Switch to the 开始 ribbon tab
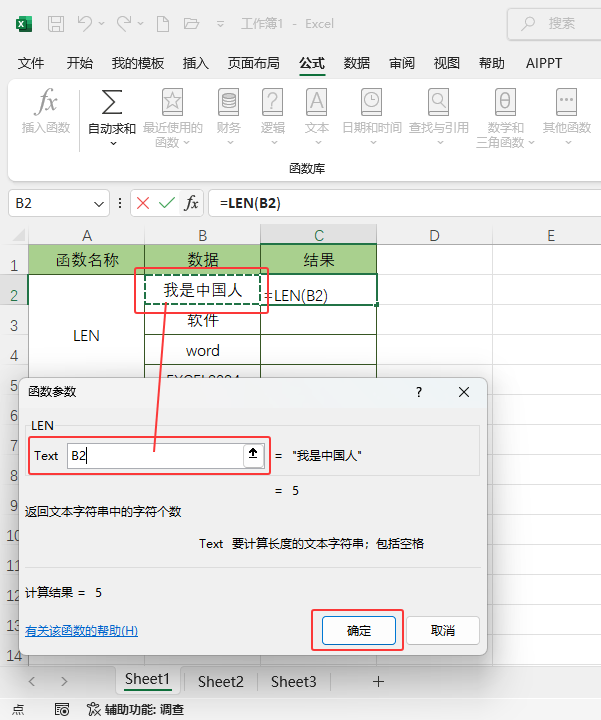601x720 pixels. tap(79, 63)
